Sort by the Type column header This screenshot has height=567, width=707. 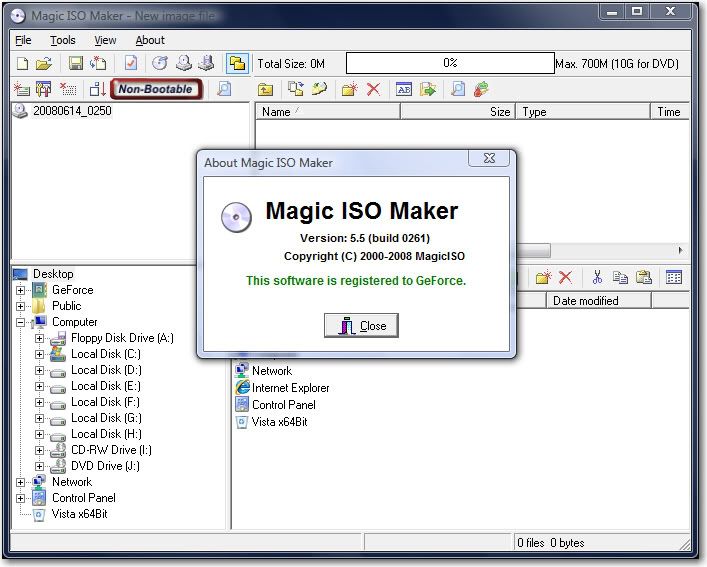[x=583, y=111]
